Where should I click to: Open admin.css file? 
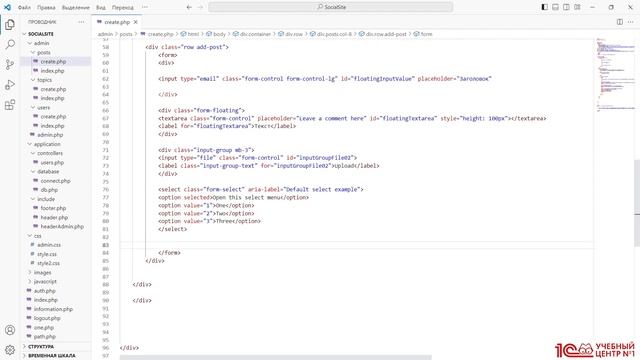[x=49, y=245]
